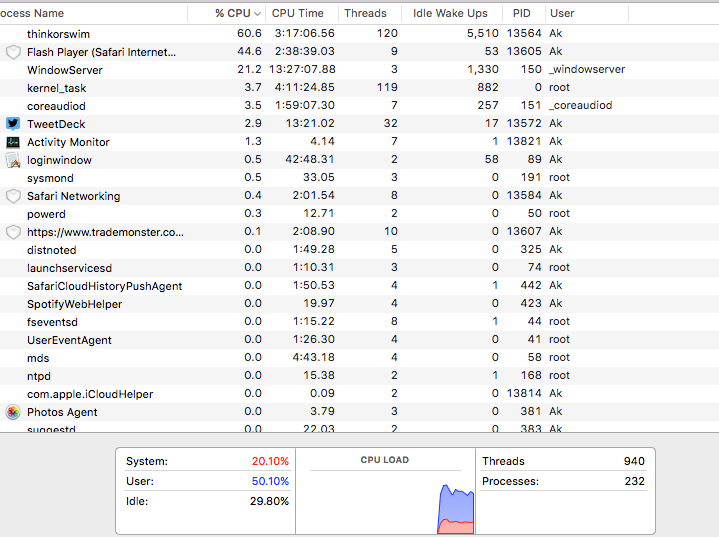719x537 pixels.
Task: Select the launchservicesd process
Action: click(69, 268)
